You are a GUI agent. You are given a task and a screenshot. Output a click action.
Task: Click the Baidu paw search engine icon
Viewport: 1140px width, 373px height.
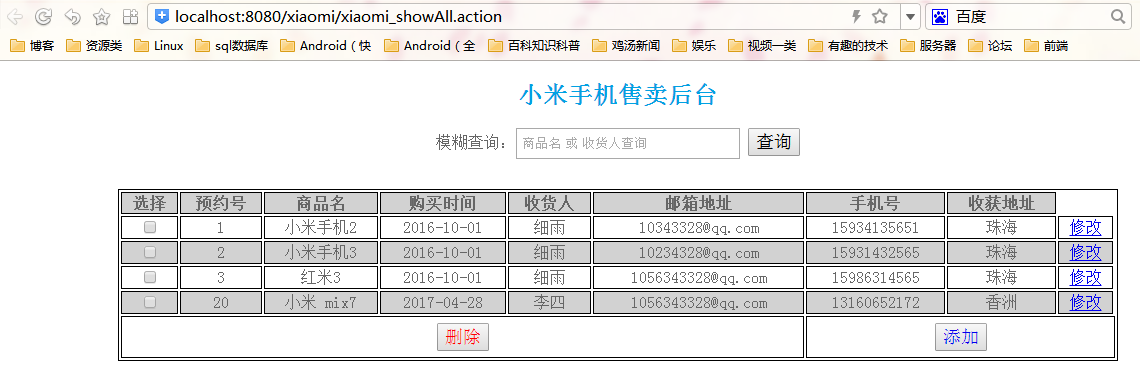click(x=940, y=16)
